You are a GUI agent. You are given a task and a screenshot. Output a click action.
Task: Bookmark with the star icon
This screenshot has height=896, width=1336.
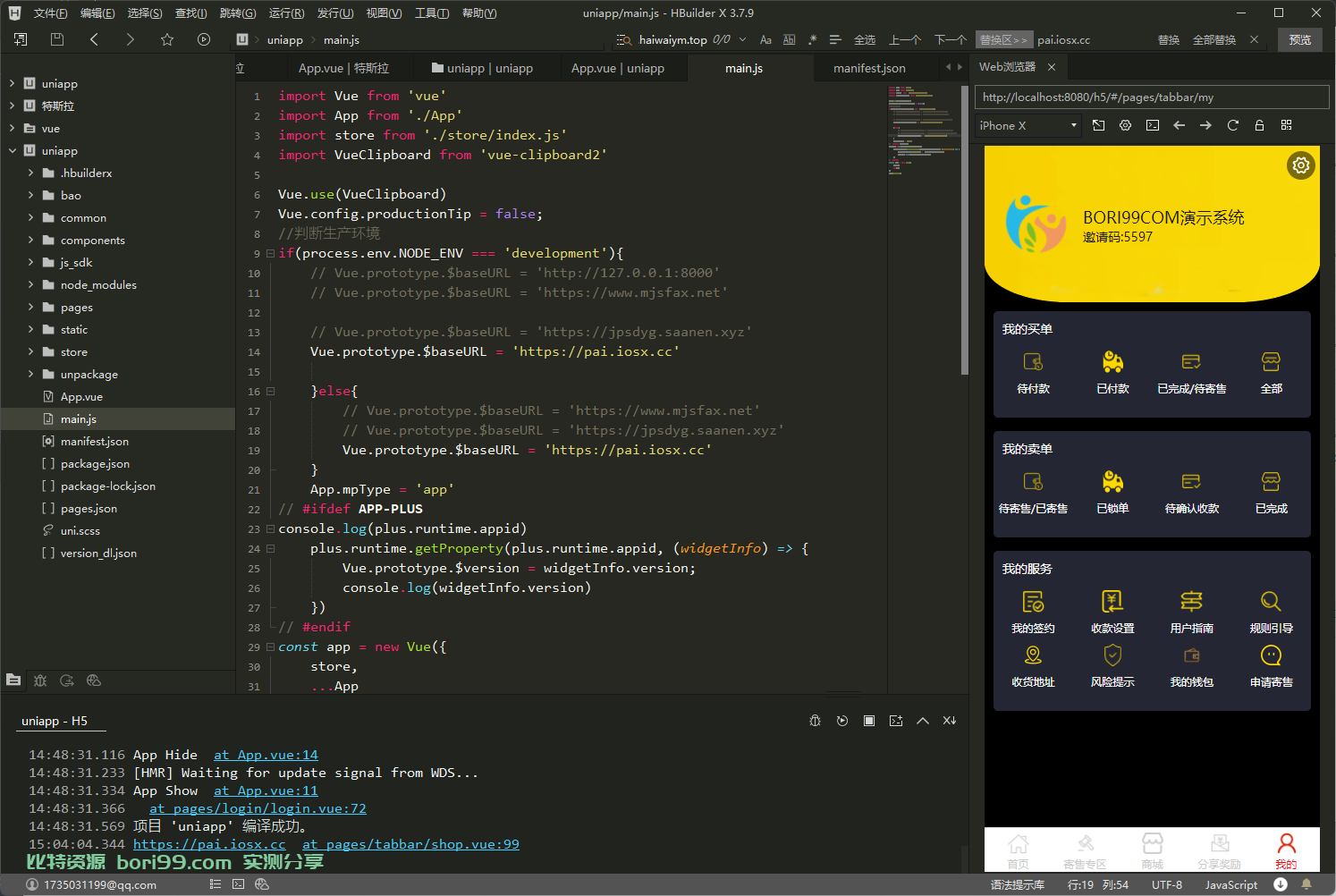click(x=167, y=39)
